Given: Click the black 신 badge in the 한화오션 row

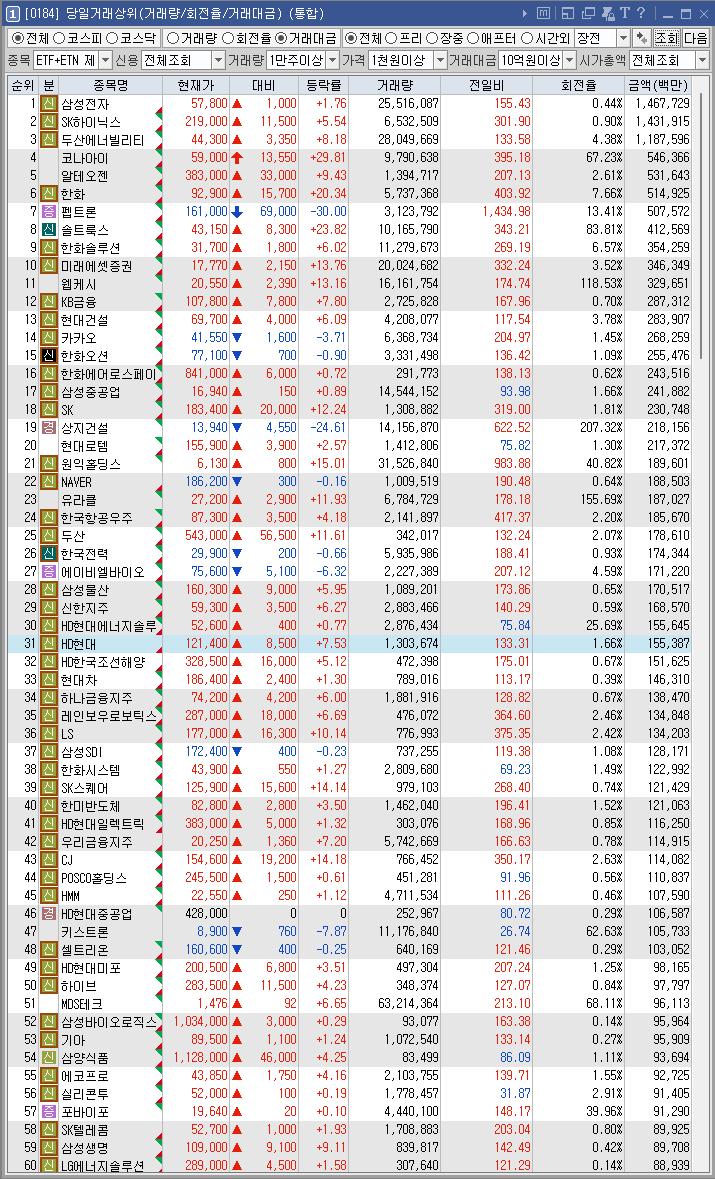Looking at the screenshot, I should tap(49, 356).
